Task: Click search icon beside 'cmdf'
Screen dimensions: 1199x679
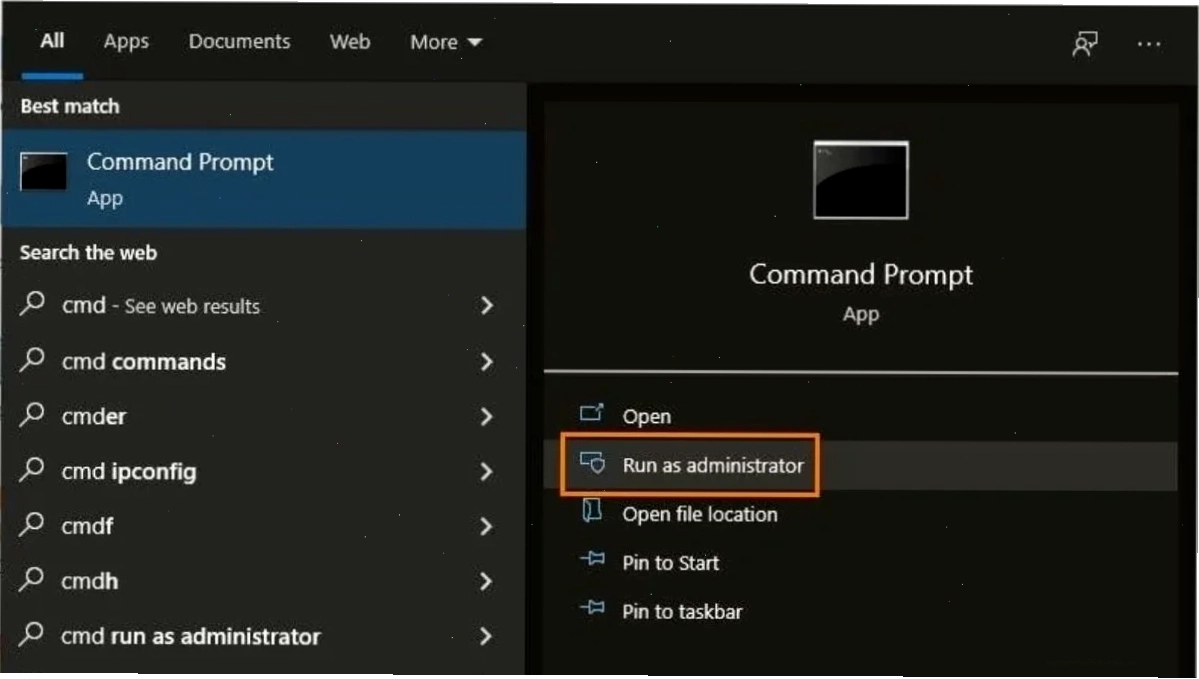Action: point(32,525)
